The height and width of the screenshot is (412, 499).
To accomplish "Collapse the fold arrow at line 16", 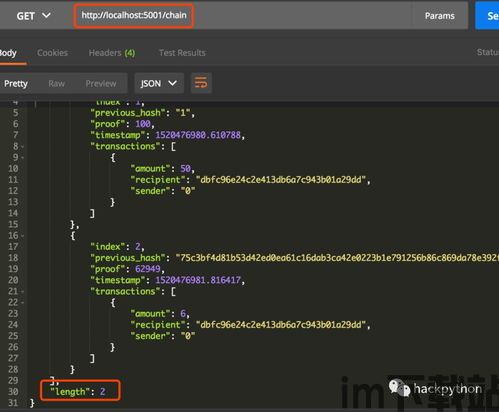I will point(23,236).
